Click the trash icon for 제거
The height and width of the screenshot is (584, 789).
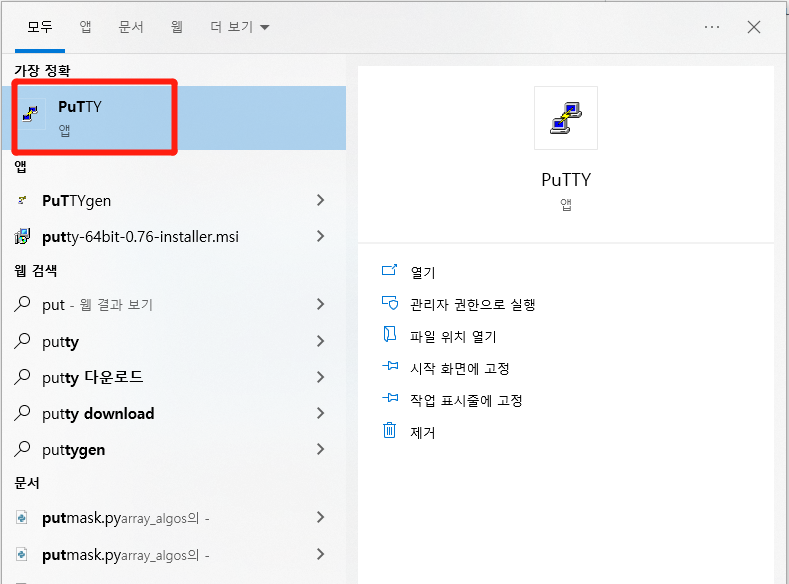(x=389, y=431)
